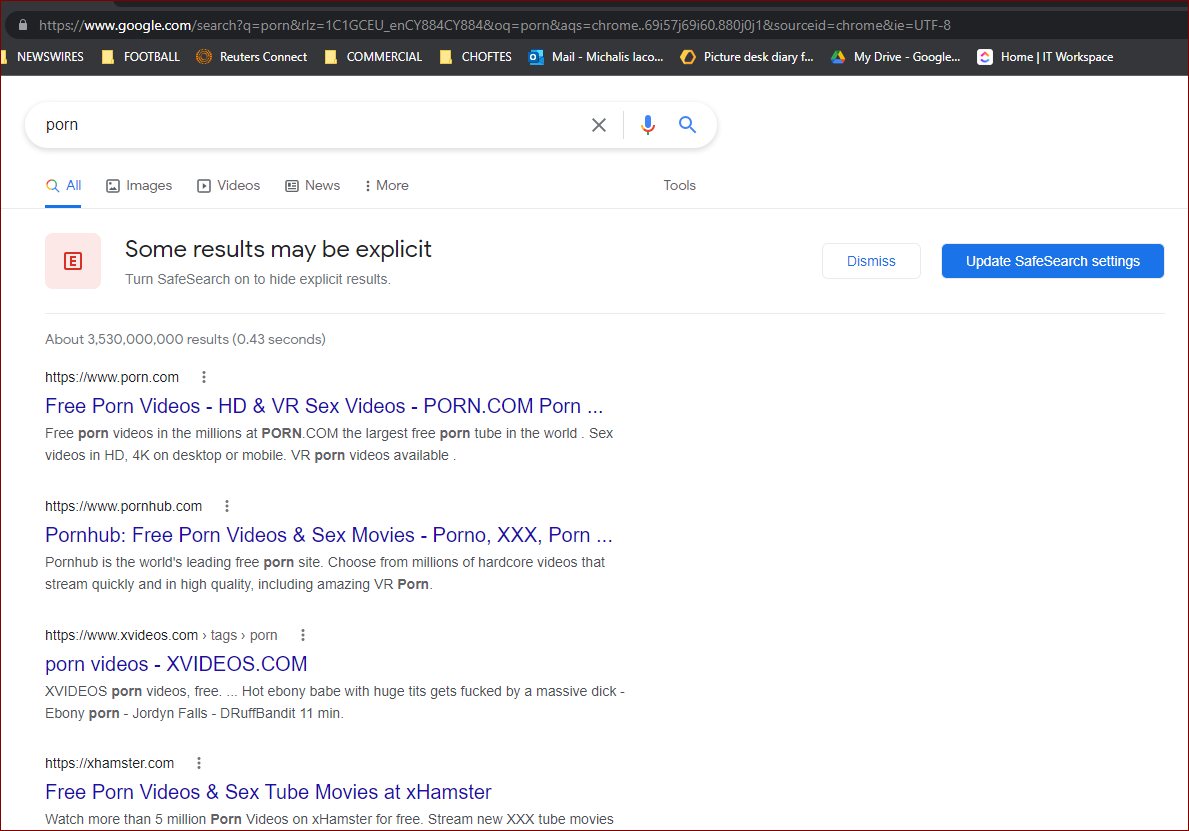Switch to the Videos tab

[x=228, y=186]
